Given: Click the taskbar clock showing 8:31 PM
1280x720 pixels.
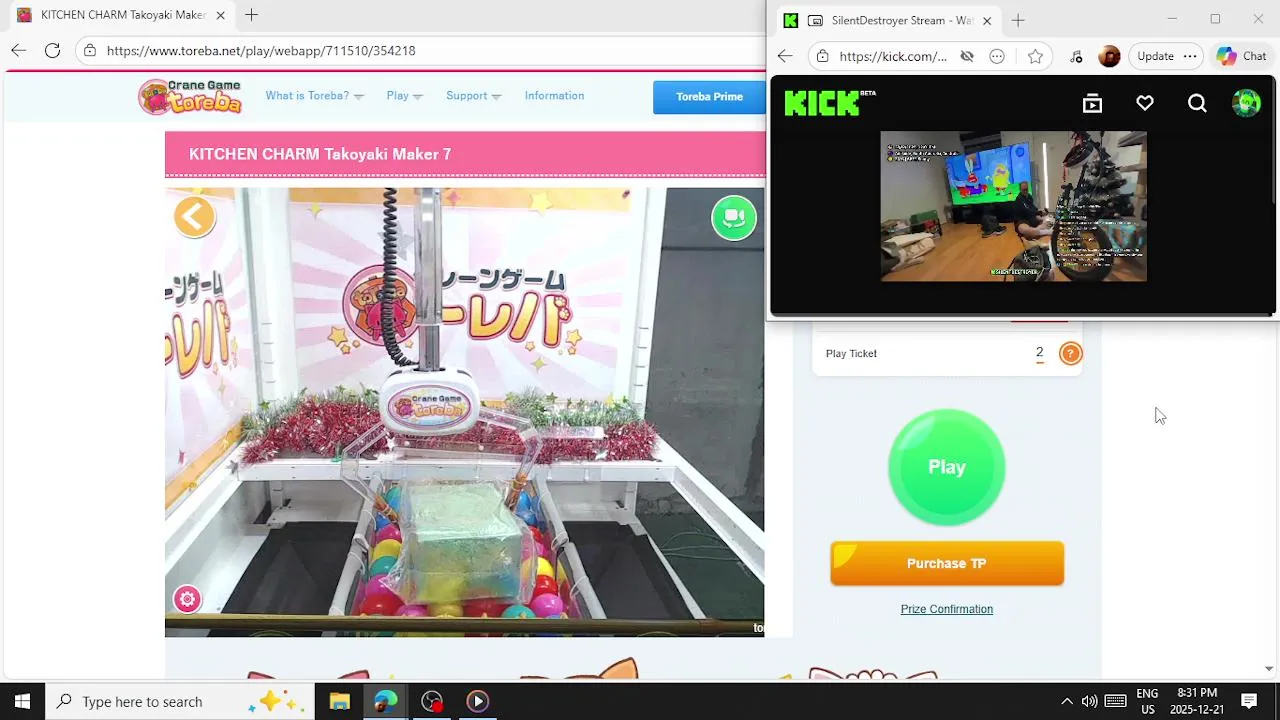Looking at the screenshot, I should coord(1197,701).
